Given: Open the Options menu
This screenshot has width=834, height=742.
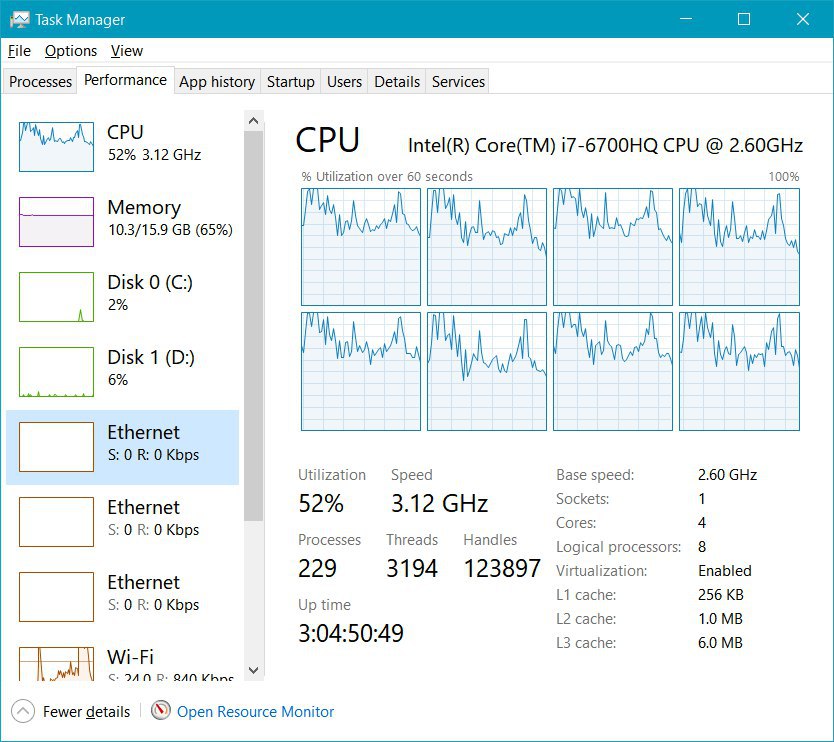Looking at the screenshot, I should click(x=71, y=51).
